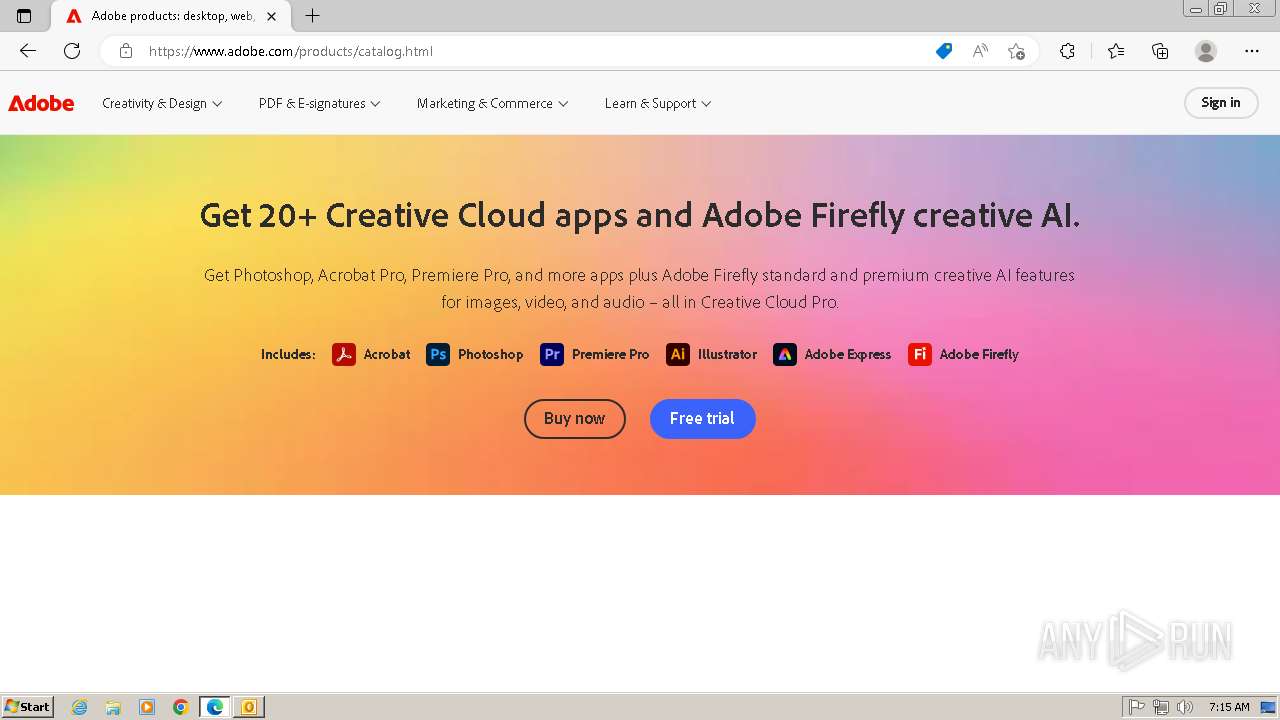Click the Acrobat app icon
This screenshot has height=720, width=1280.
(x=344, y=354)
